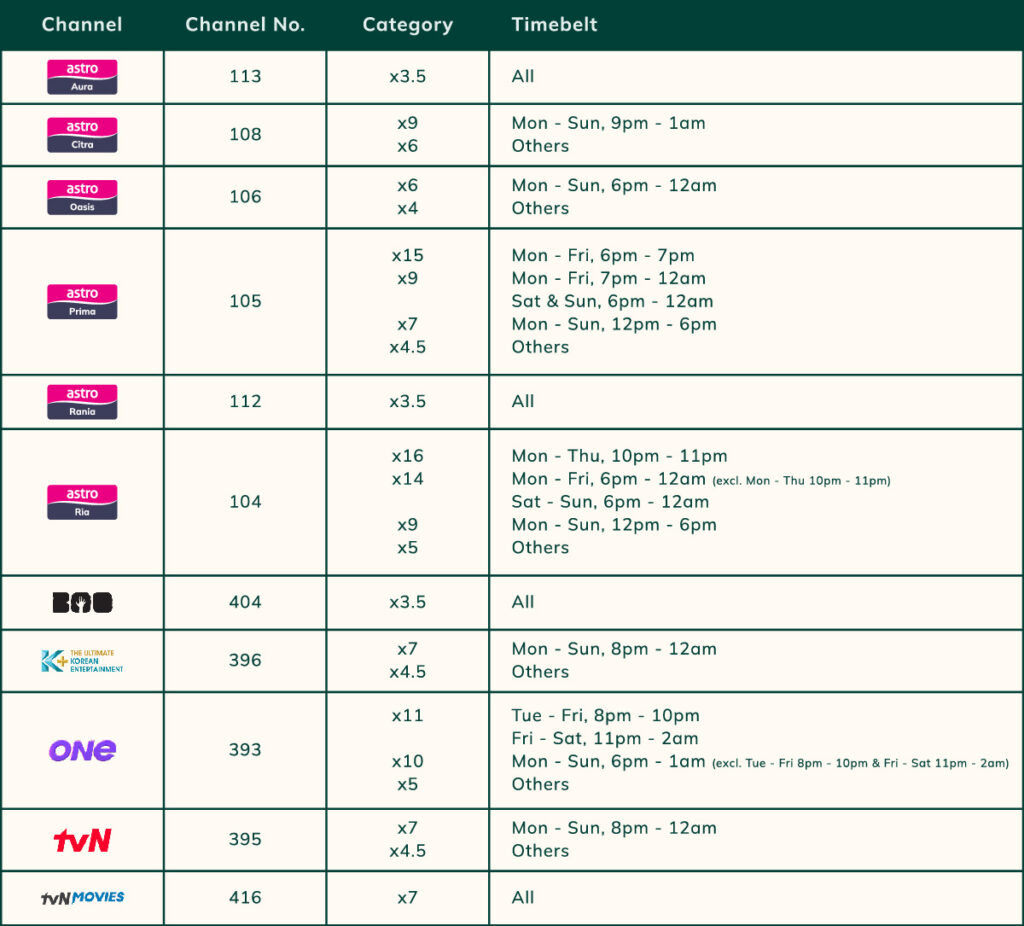Select the "All" timebelt for channel 113

[522, 76]
